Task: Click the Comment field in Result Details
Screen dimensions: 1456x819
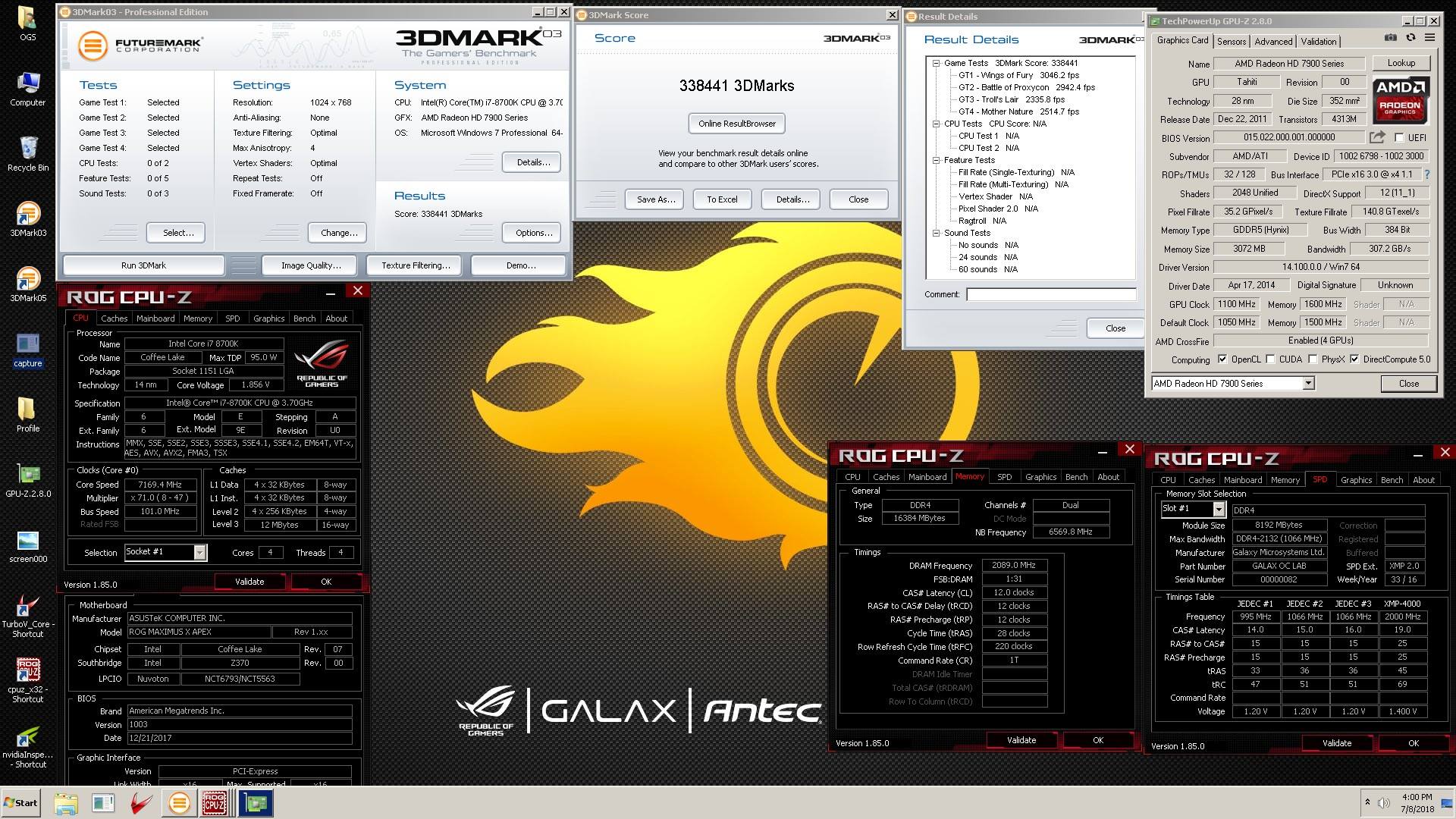Action: [1051, 294]
